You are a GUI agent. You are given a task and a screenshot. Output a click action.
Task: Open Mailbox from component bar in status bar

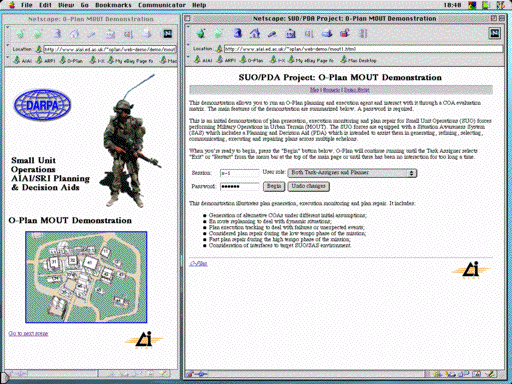pyautogui.click(x=451, y=374)
